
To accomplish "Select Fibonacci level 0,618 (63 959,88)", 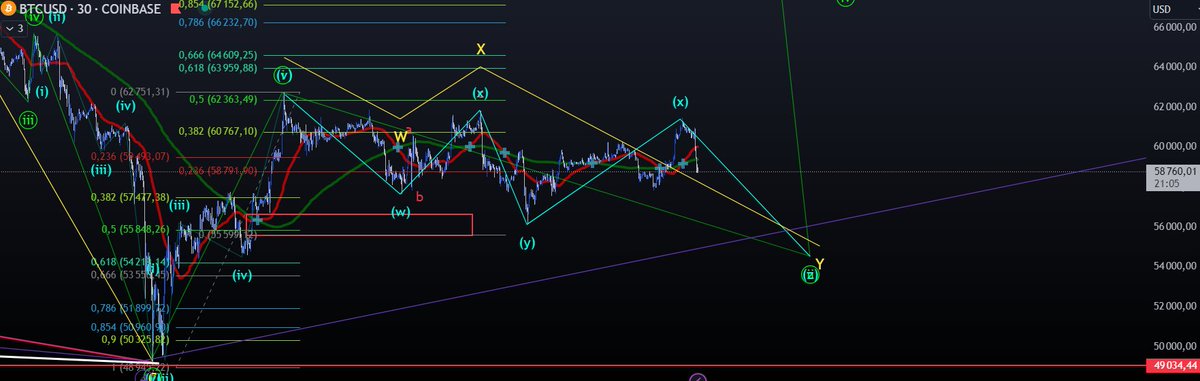I will pyautogui.click(x=218, y=68).
